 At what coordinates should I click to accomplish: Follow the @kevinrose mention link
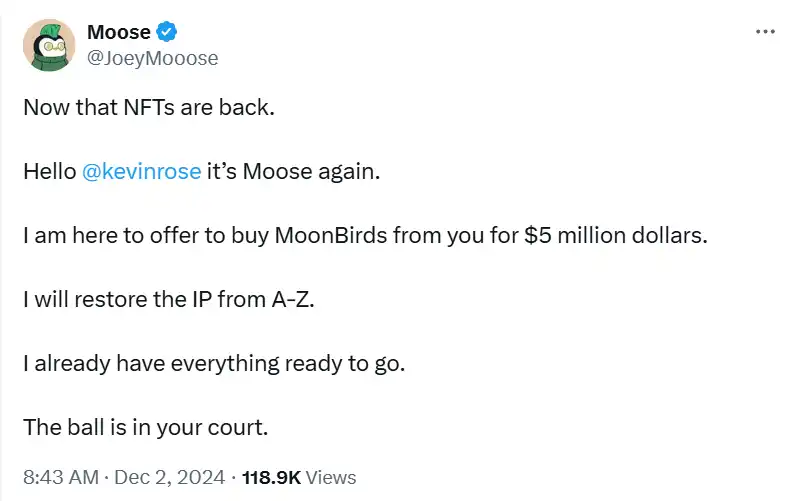[x=140, y=171]
